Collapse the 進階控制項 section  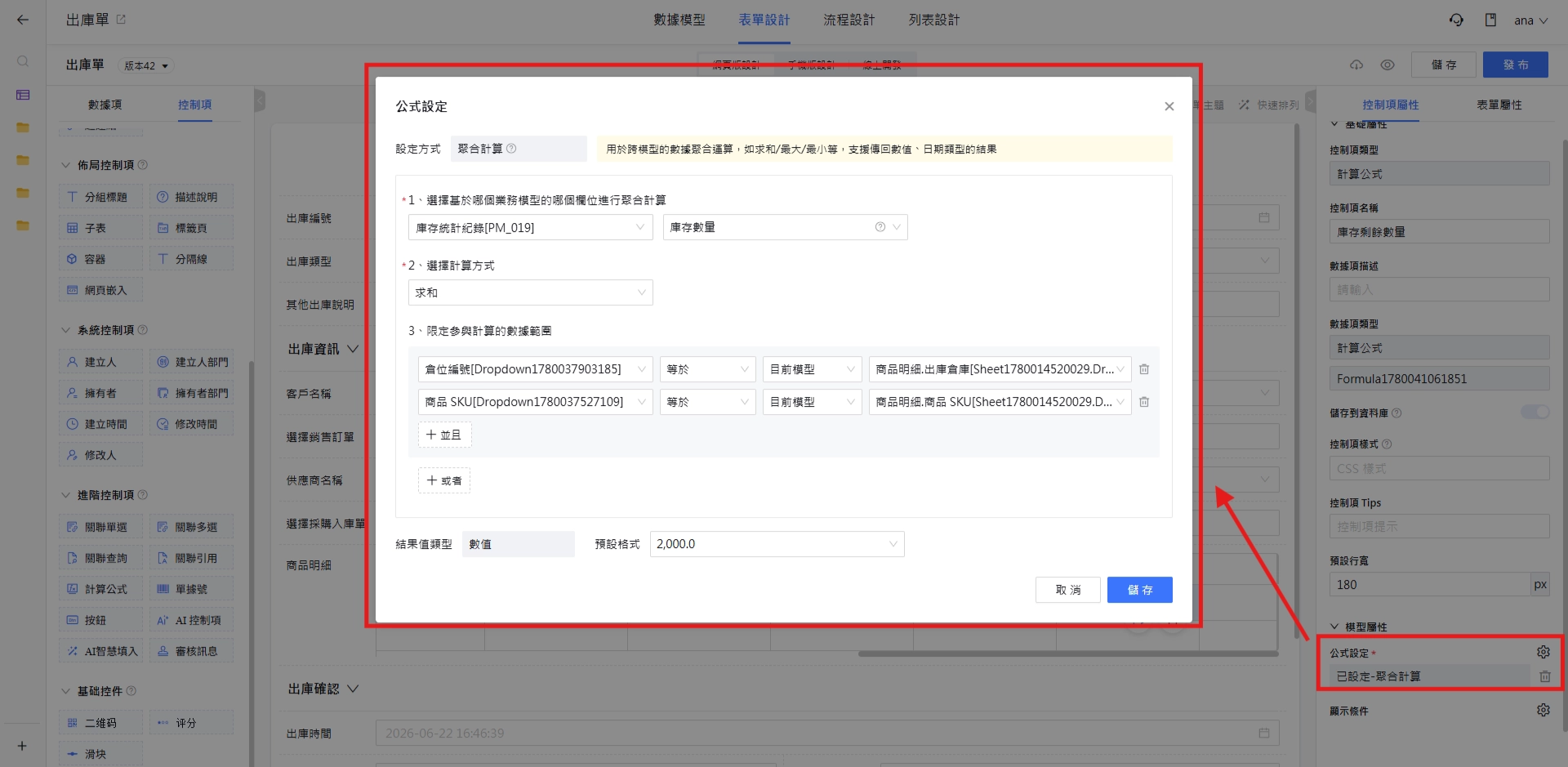pyautogui.click(x=66, y=495)
